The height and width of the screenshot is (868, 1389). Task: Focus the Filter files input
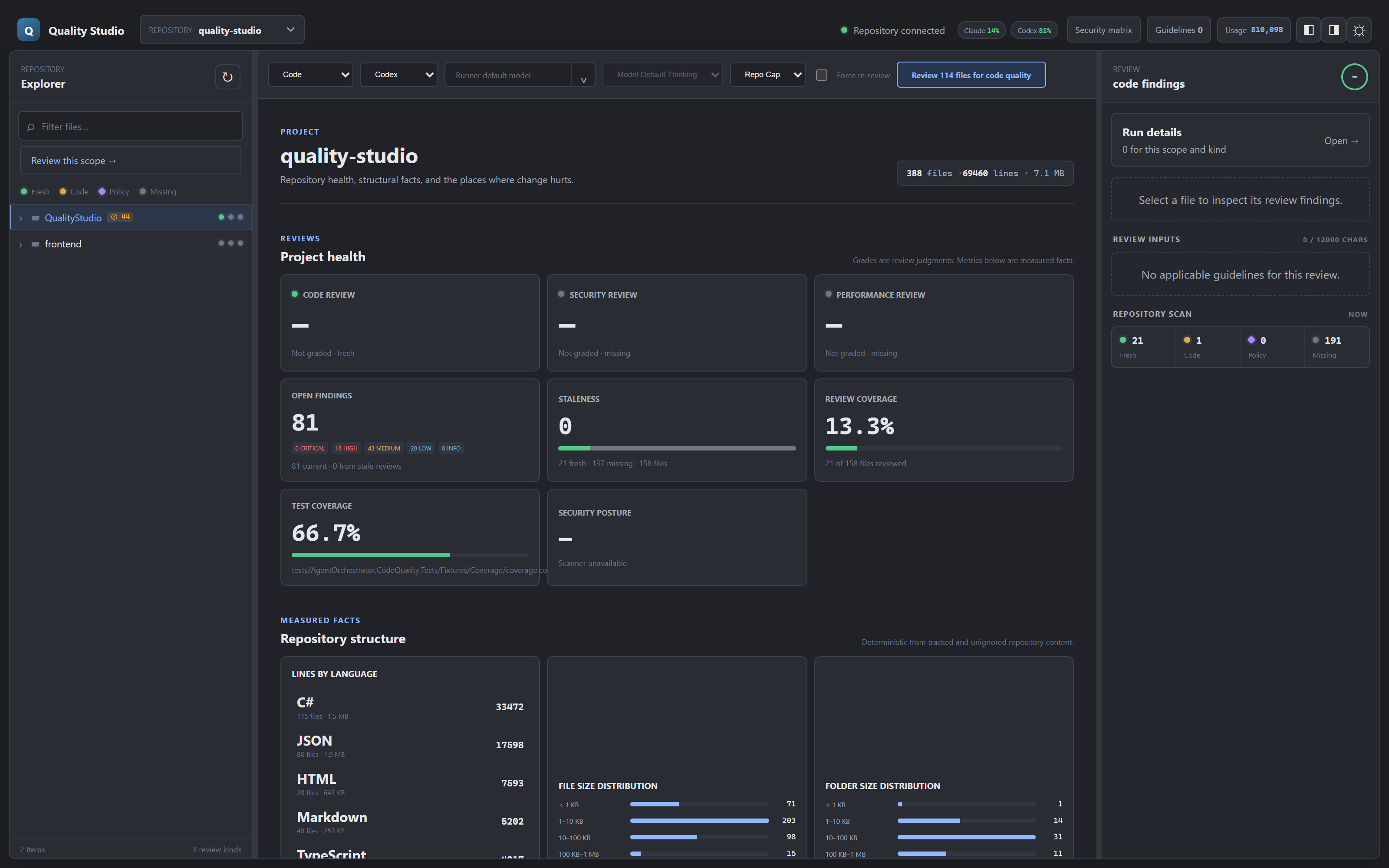click(130, 126)
